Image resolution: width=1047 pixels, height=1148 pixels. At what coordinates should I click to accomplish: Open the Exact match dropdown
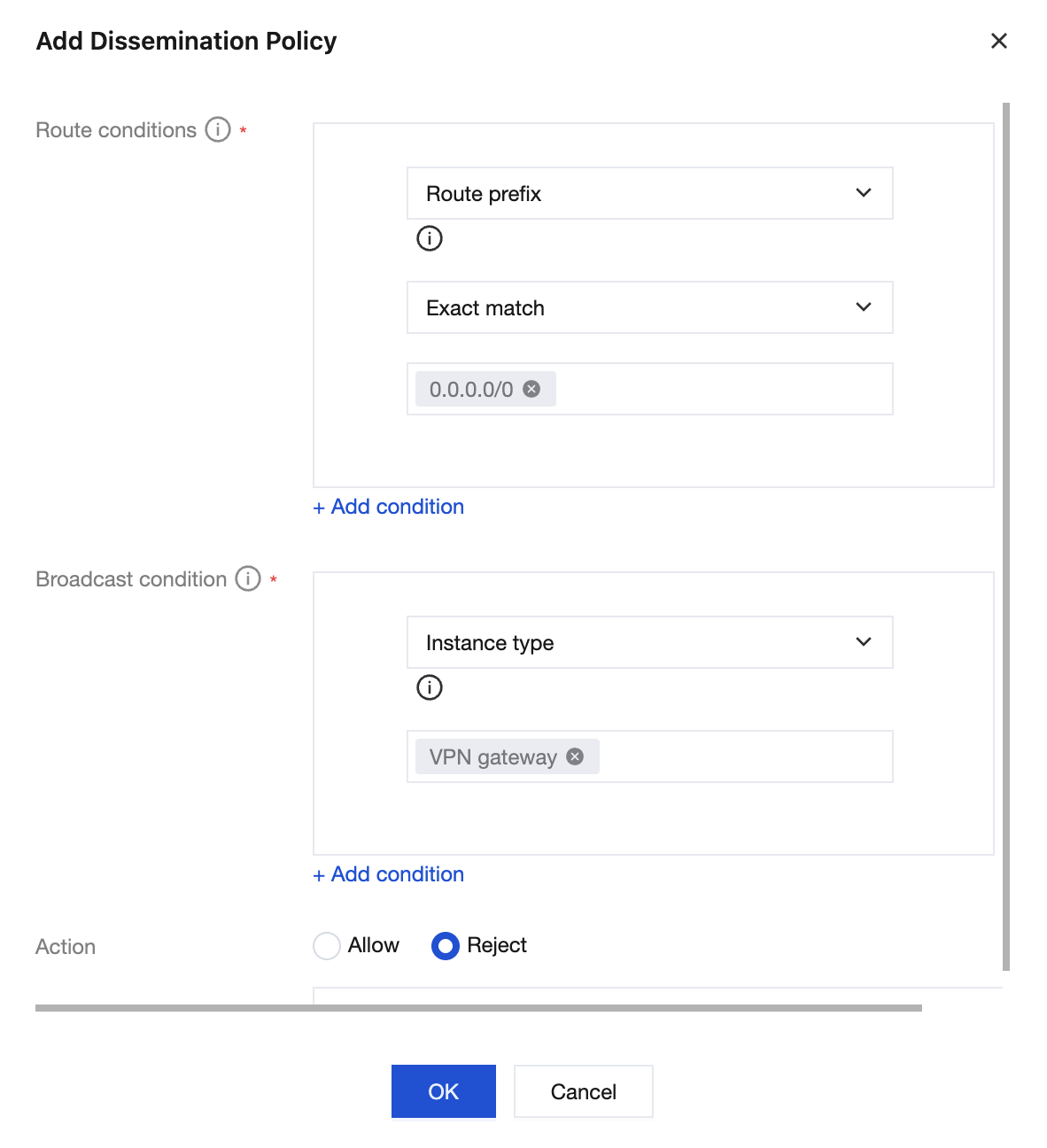(x=650, y=307)
